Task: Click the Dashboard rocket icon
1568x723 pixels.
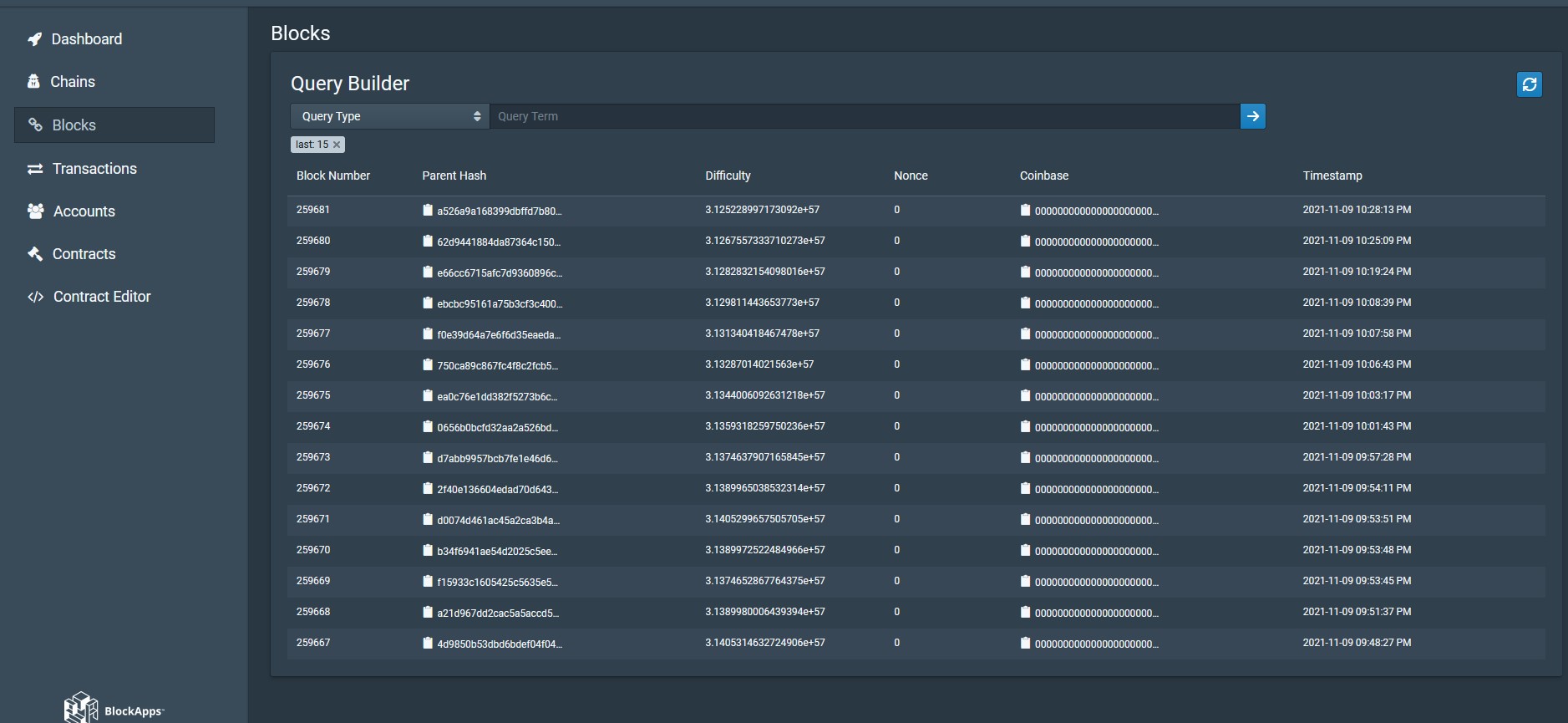Action: 34,39
